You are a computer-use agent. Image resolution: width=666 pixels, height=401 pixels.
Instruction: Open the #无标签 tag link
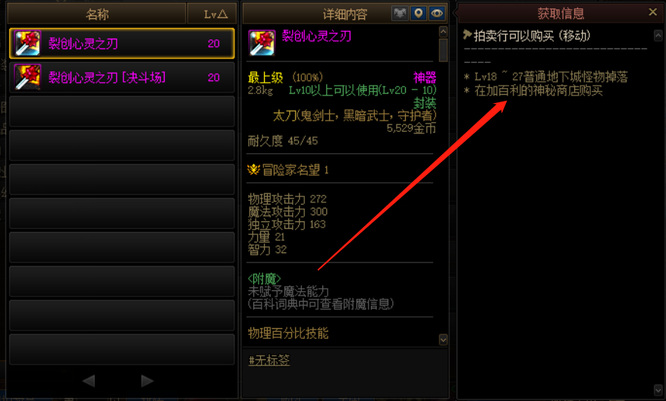point(269,361)
